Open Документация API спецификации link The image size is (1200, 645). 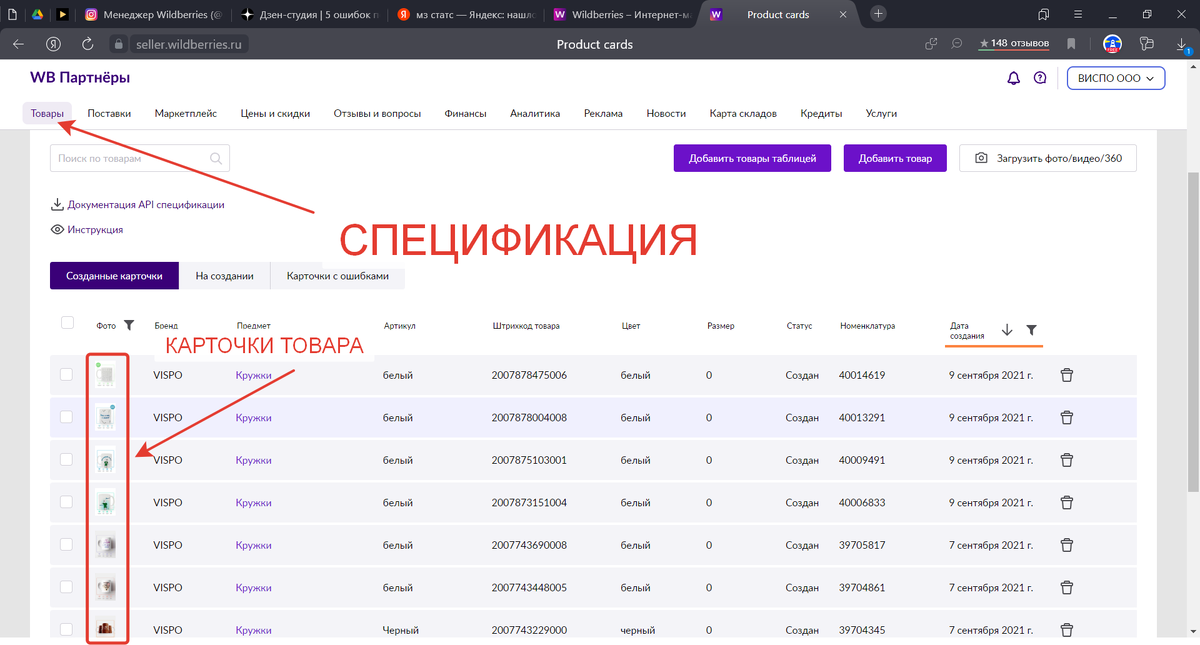(x=137, y=204)
